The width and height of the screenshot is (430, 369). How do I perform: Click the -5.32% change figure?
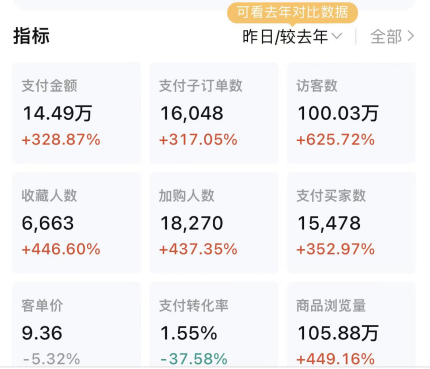(52, 359)
